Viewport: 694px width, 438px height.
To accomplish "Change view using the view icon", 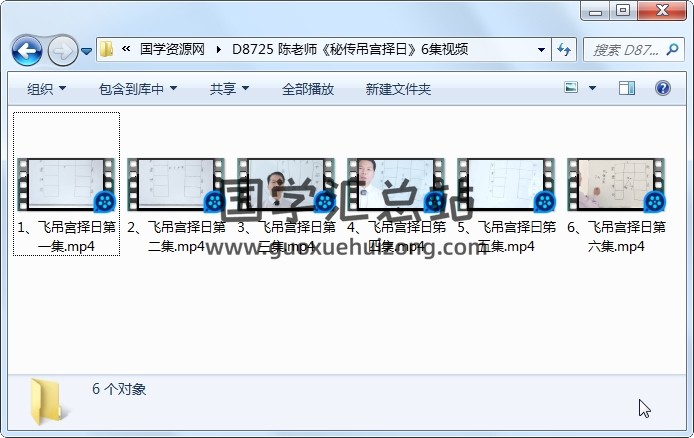I will click(x=571, y=88).
